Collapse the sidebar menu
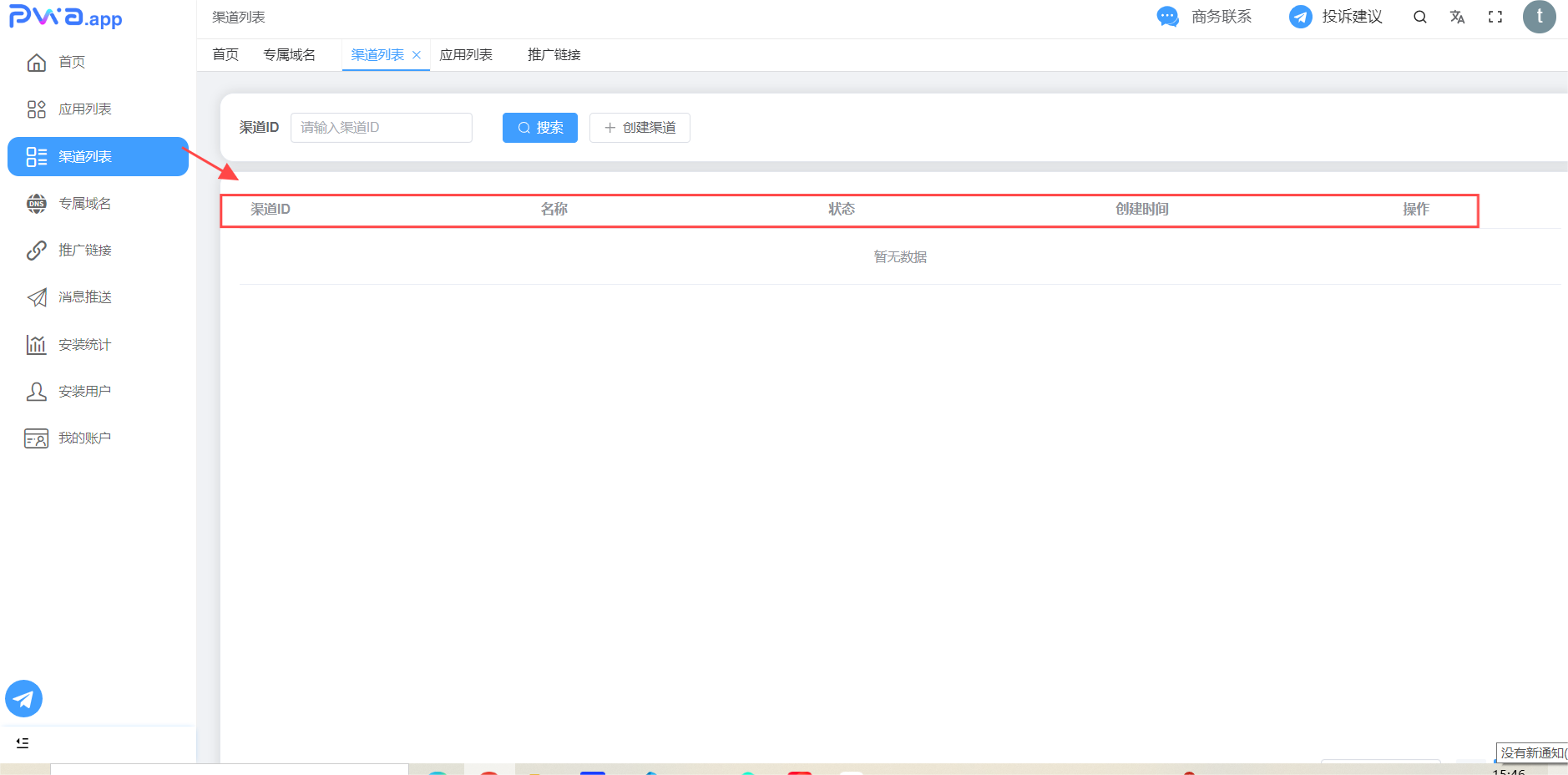Screen dimensions: 1568x775 [x=23, y=742]
